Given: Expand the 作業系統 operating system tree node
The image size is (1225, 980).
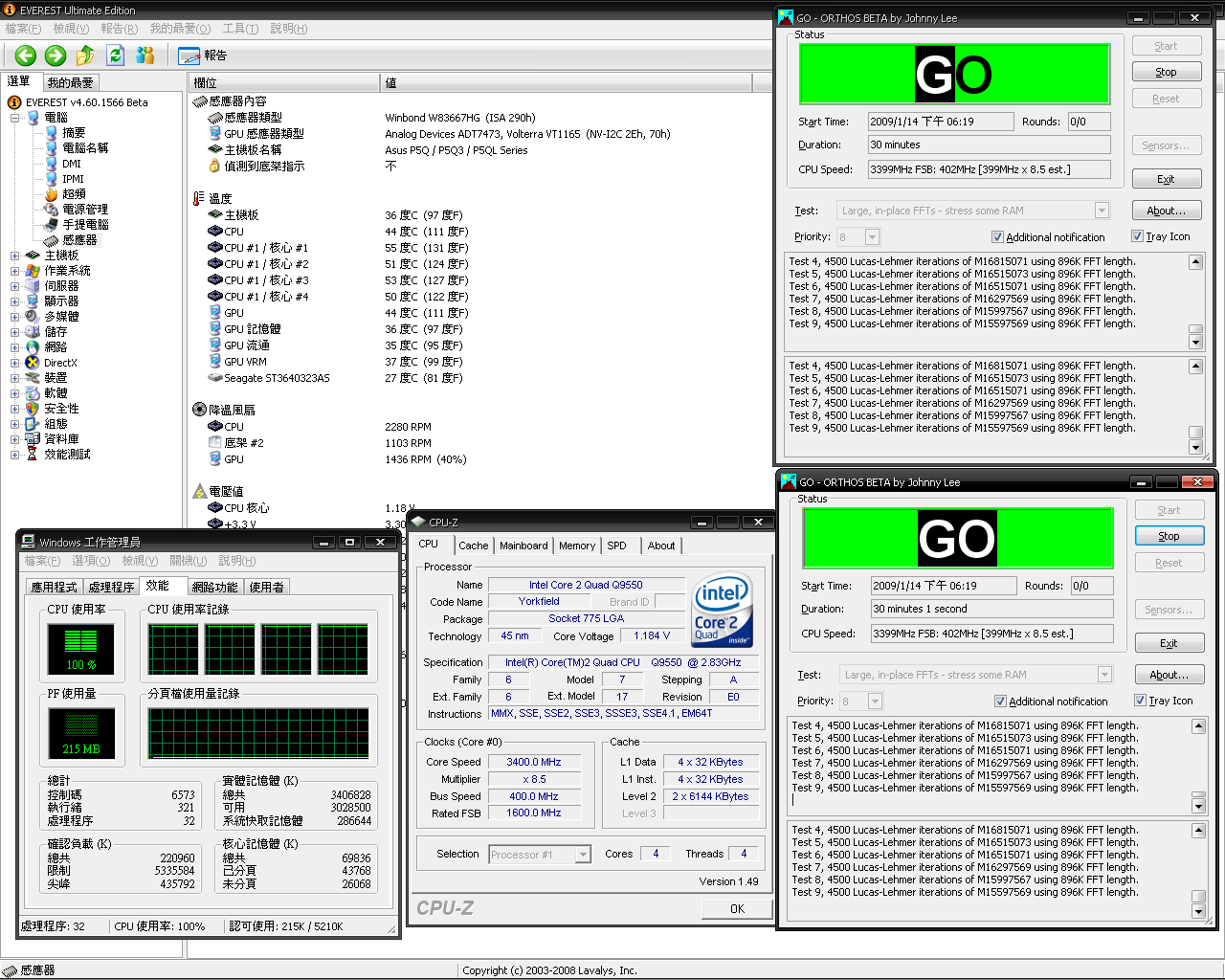Looking at the screenshot, I should [14, 271].
